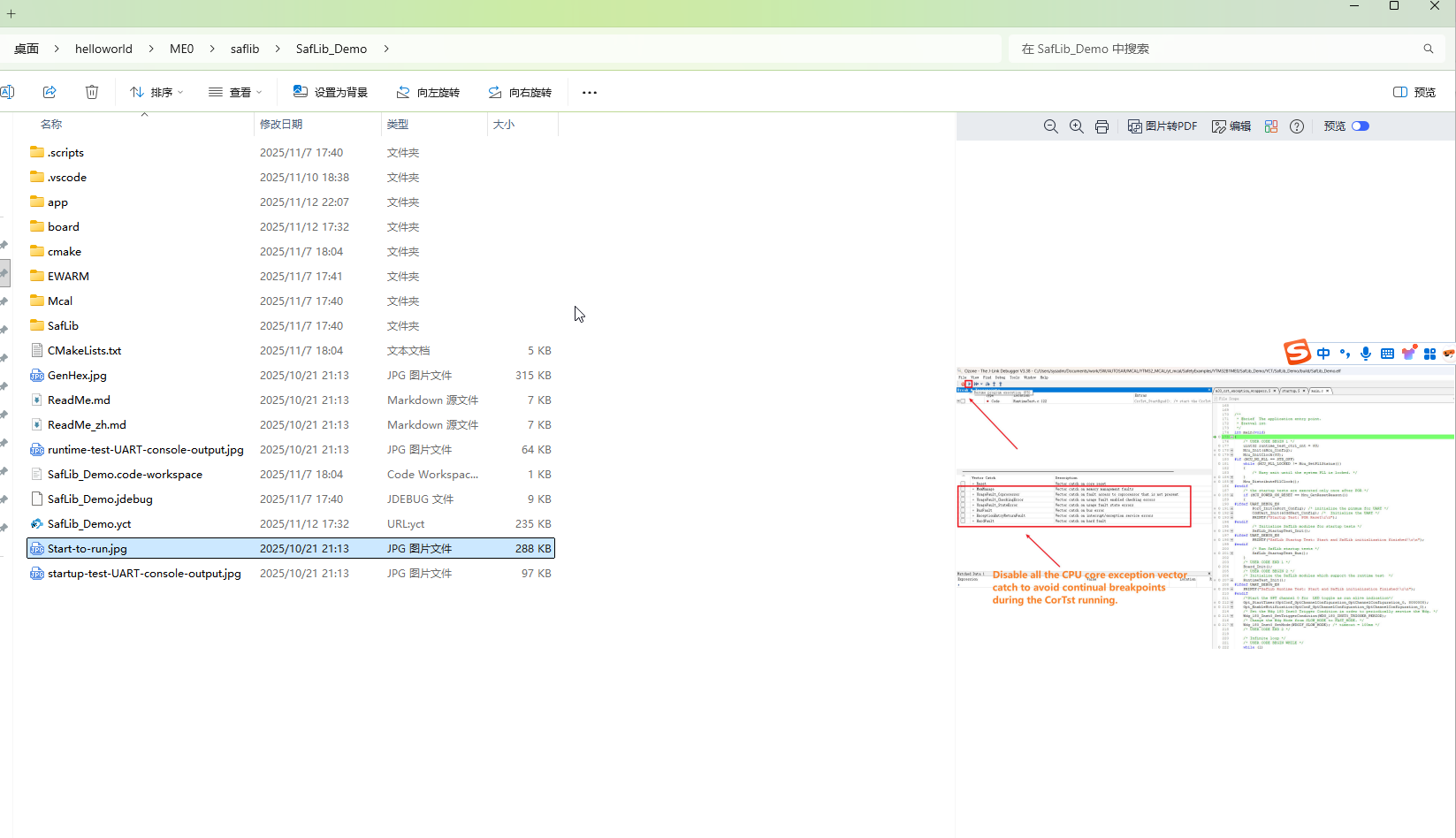
Task: Toggle the 预览 preview pane button
Action: pos(1414,92)
